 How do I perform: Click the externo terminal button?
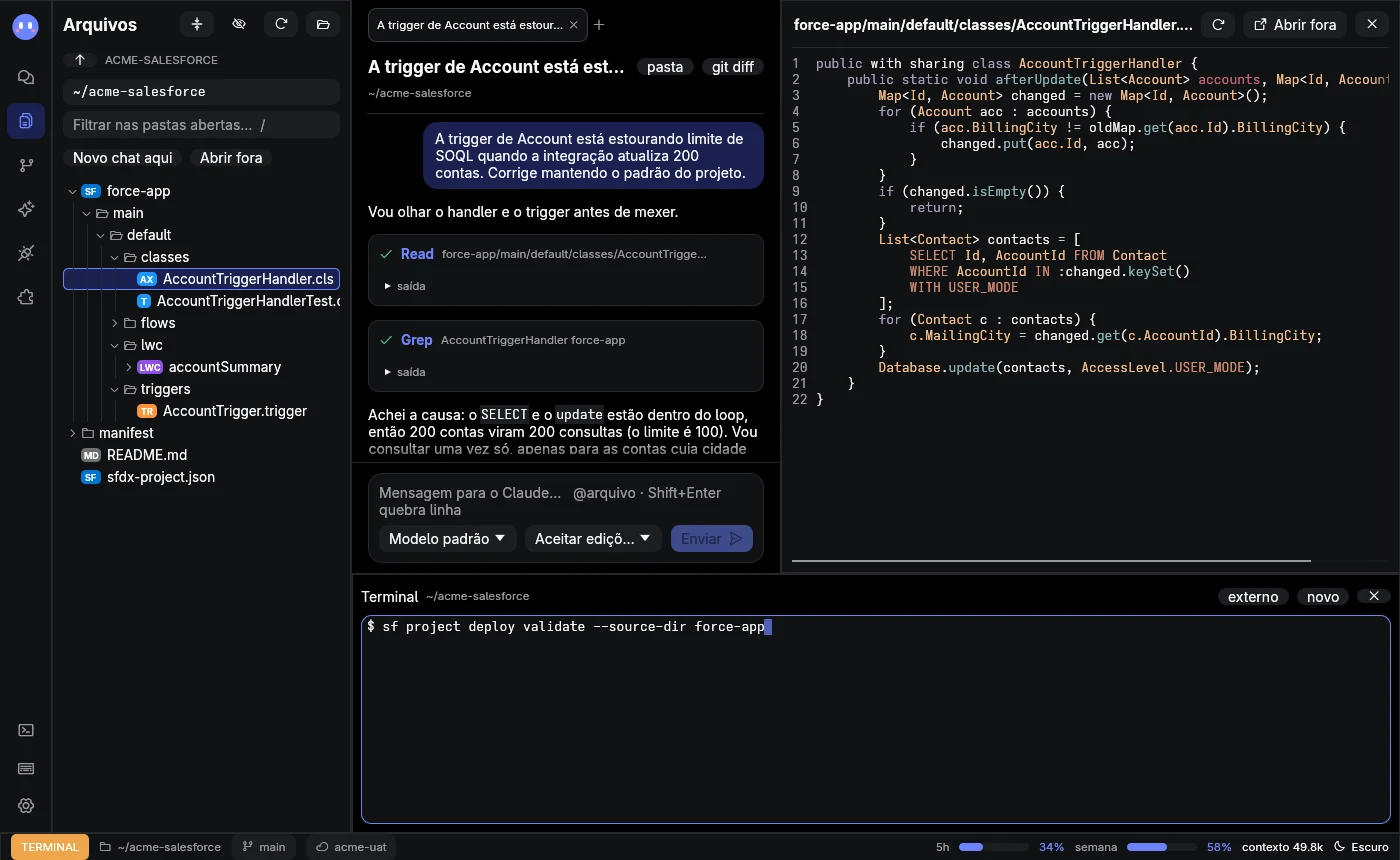pos(1253,596)
